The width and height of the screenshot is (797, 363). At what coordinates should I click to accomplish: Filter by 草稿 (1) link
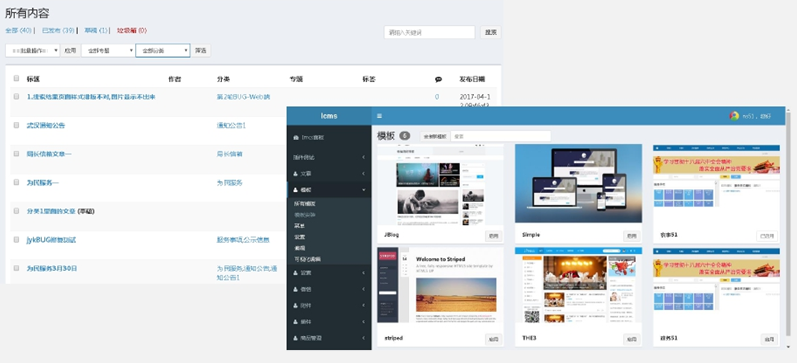click(x=96, y=31)
